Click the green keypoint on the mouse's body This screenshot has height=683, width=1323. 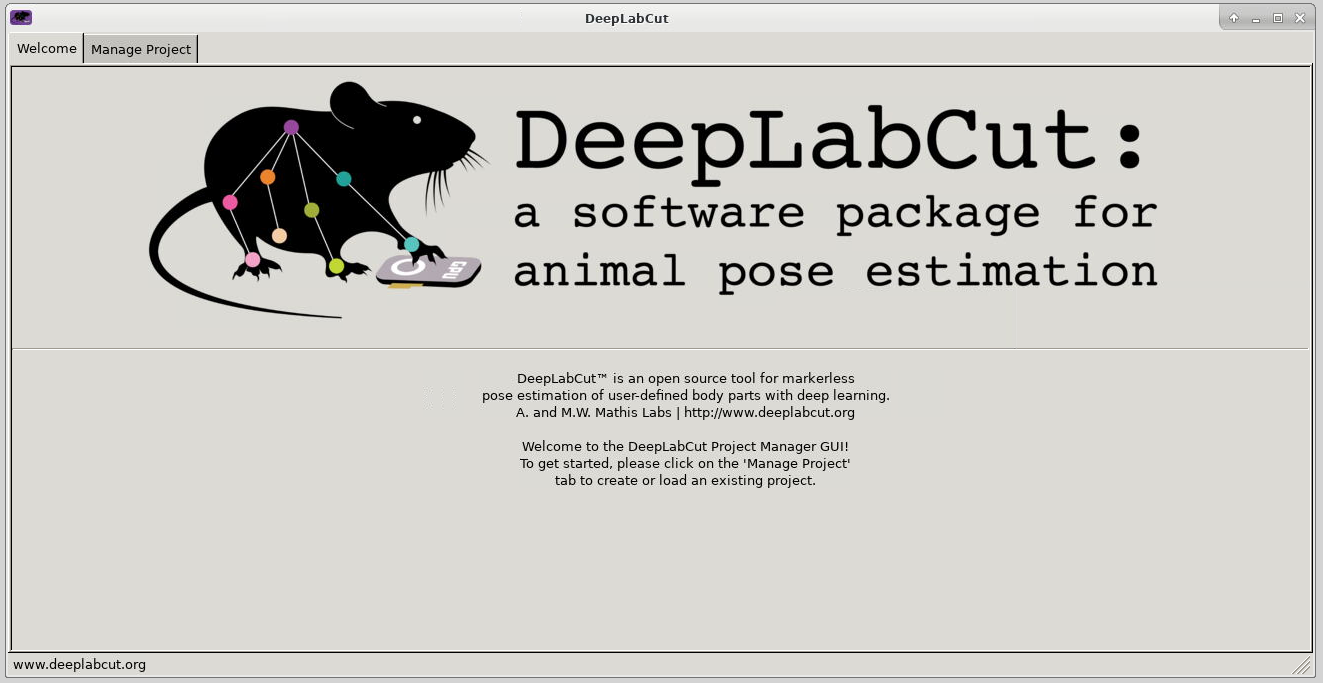point(311,210)
